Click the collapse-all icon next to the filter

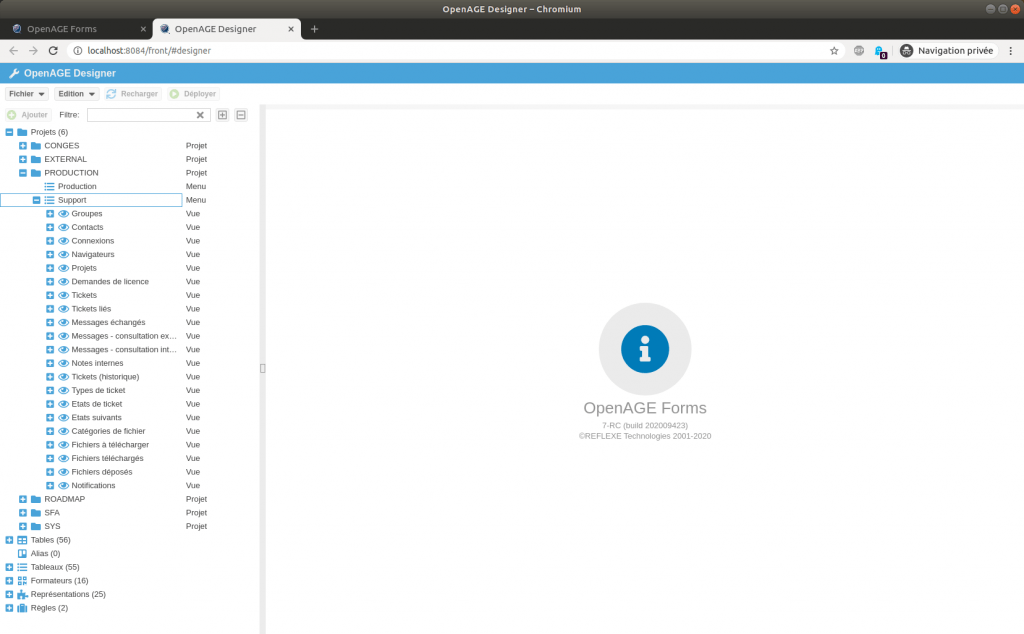coord(241,115)
